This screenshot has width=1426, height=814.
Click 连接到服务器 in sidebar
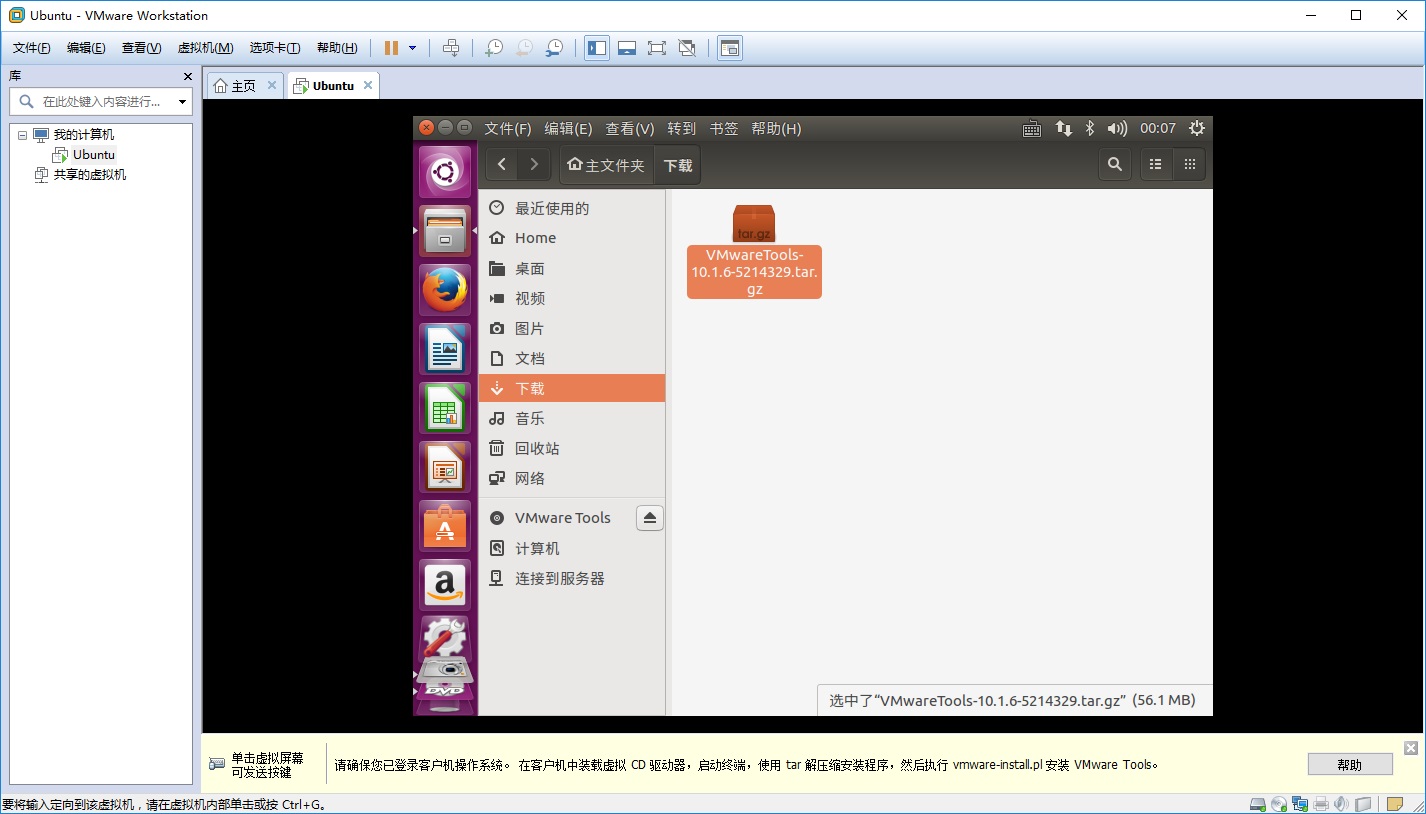coord(572,578)
